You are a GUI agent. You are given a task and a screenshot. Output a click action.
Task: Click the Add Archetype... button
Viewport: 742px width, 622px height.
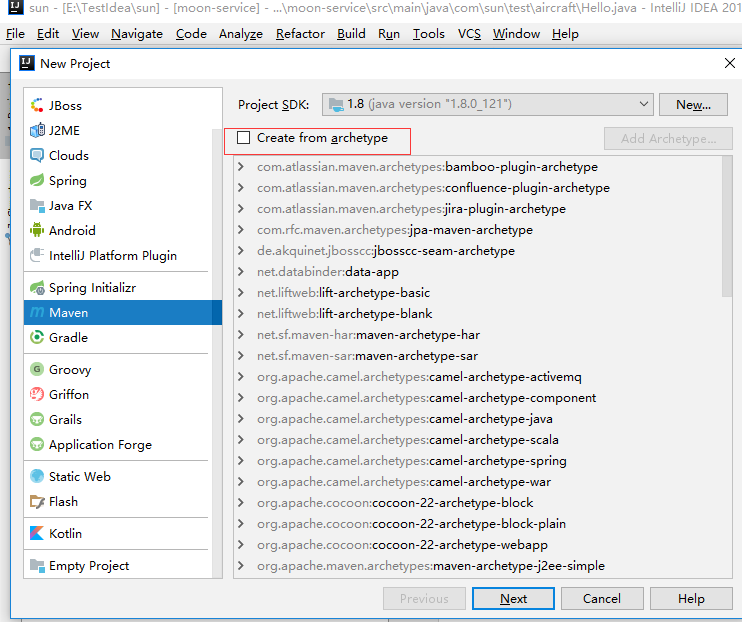pos(668,139)
